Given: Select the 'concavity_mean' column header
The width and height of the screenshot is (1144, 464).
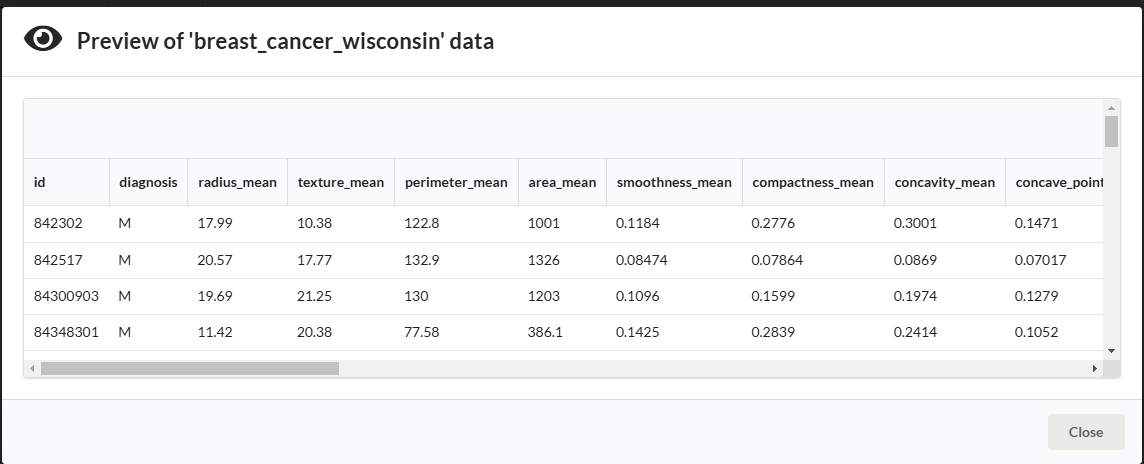Looking at the screenshot, I should pos(944,182).
